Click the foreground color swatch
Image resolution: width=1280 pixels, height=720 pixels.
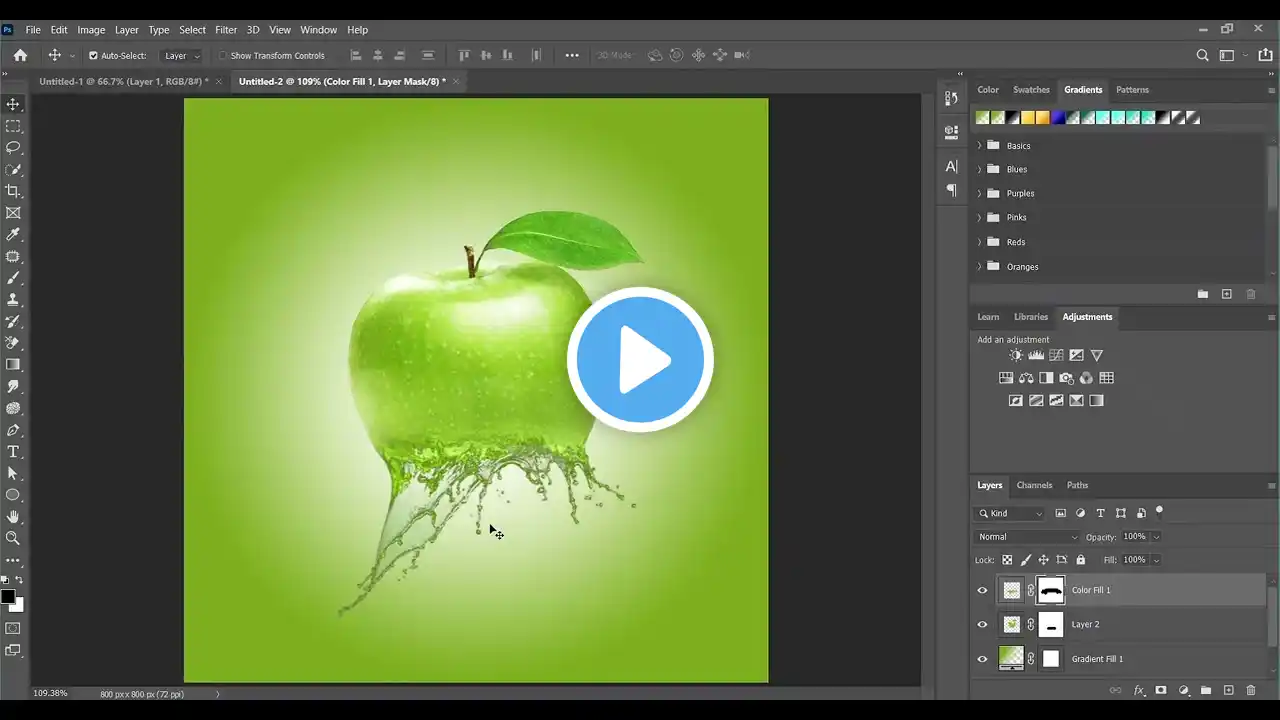pyautogui.click(x=8, y=597)
